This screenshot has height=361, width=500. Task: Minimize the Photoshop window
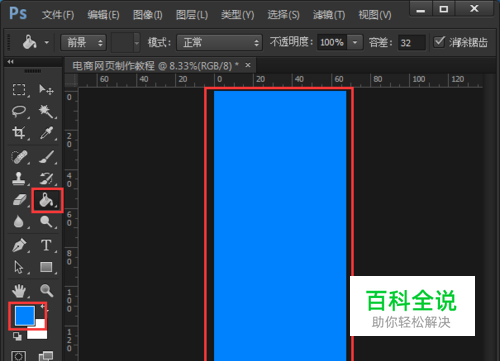click(x=421, y=9)
